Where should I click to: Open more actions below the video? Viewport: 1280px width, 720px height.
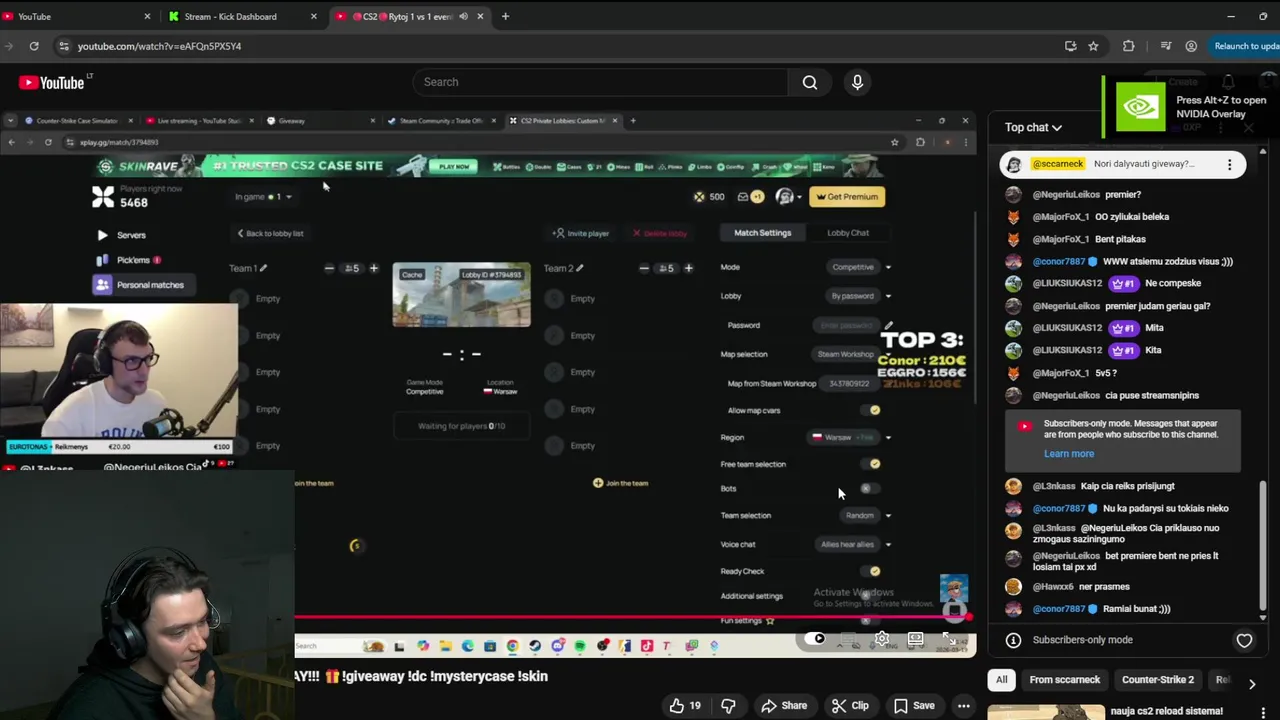[963, 706]
